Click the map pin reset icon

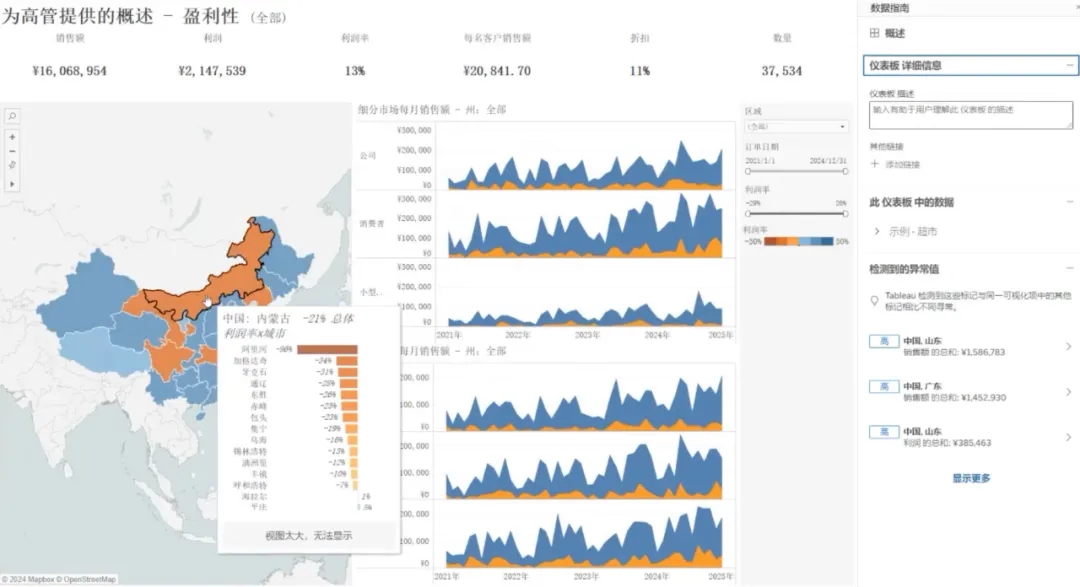coord(13,165)
